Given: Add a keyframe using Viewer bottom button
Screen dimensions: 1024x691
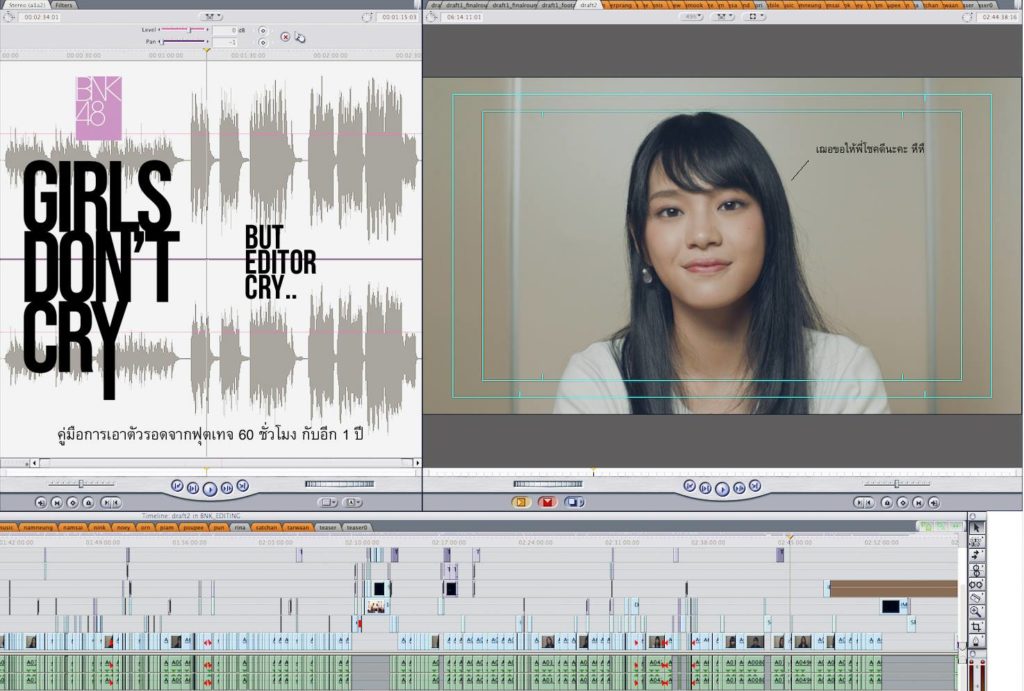Looking at the screenshot, I should tap(72, 503).
